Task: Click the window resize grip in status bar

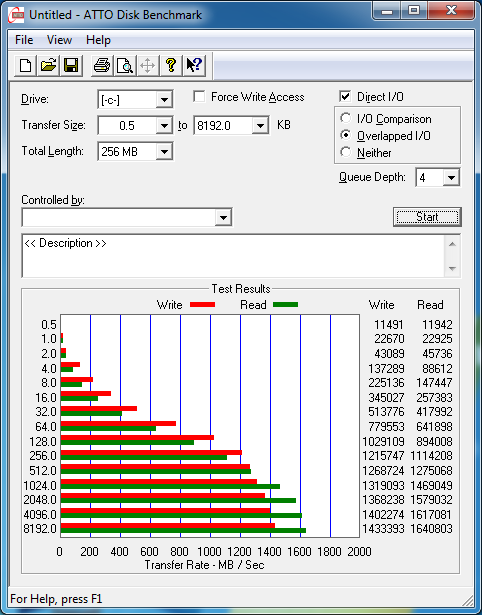Action: (467, 600)
